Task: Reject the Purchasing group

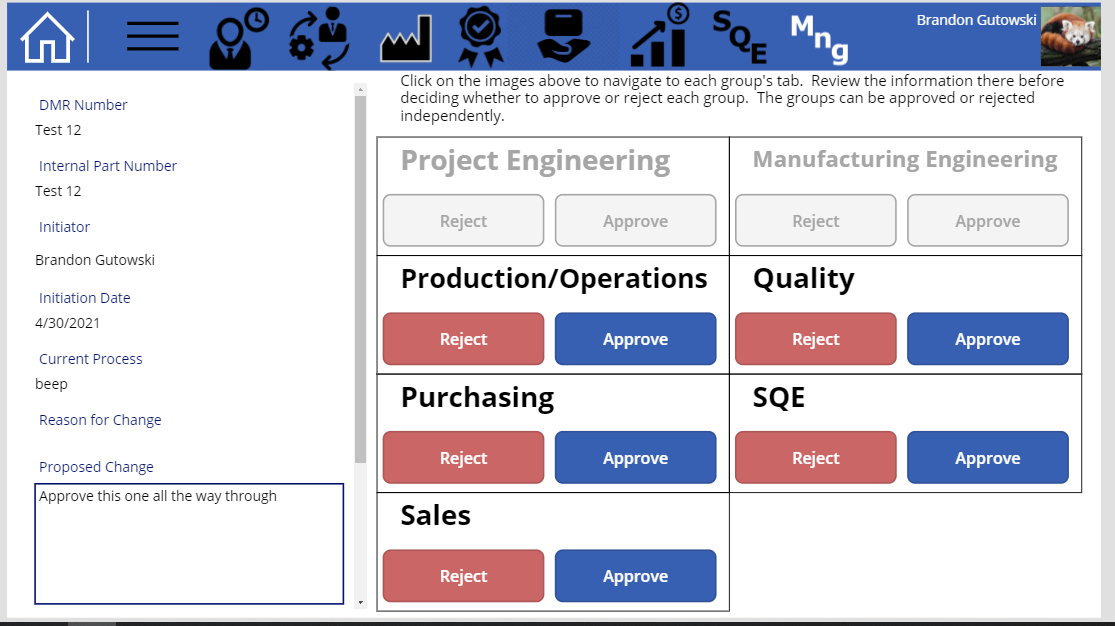Action: (463, 457)
